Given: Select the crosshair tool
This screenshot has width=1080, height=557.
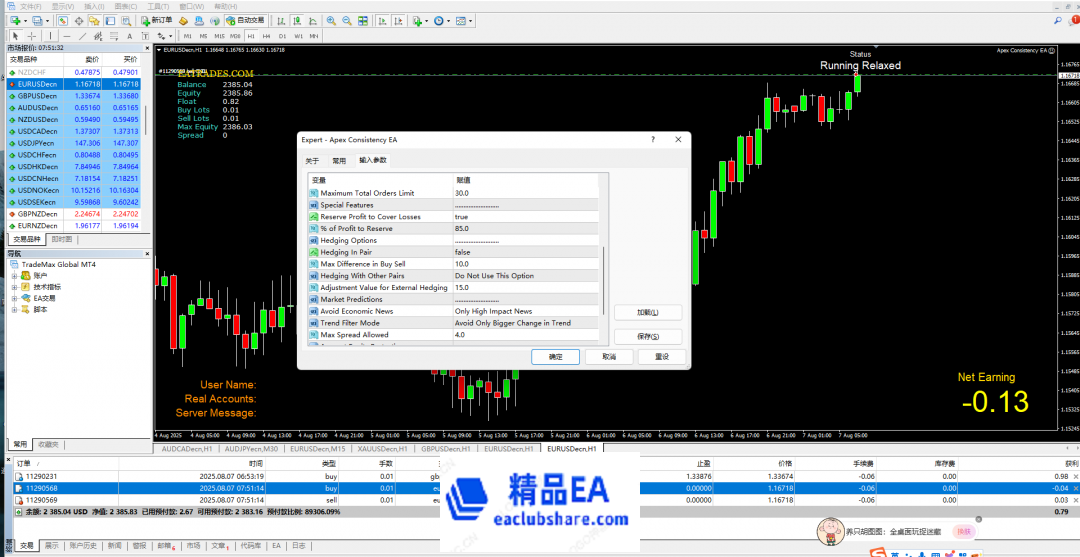Looking at the screenshot, I should [x=33, y=36].
